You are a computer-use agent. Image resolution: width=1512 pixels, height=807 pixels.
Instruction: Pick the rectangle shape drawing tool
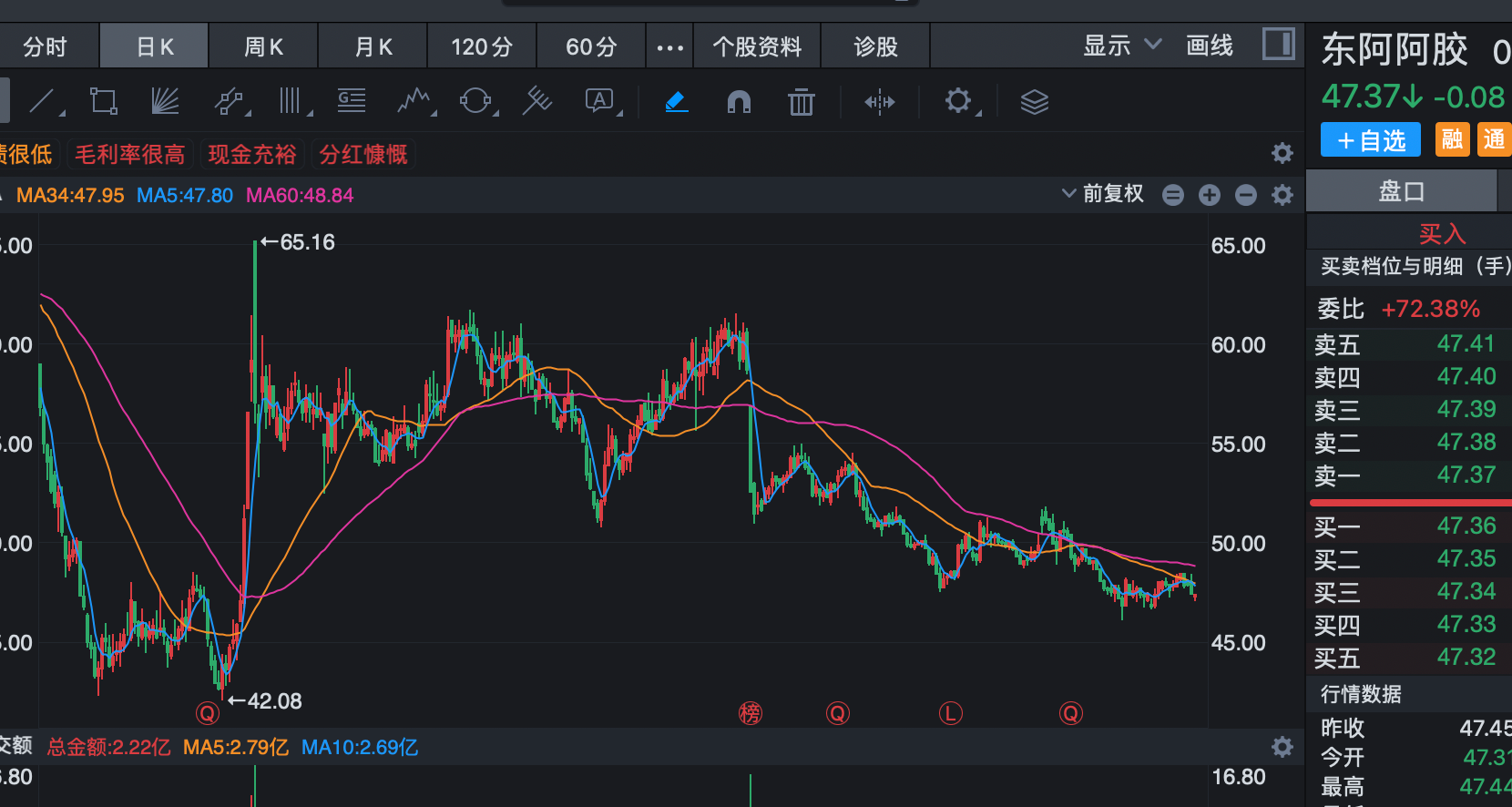click(103, 101)
